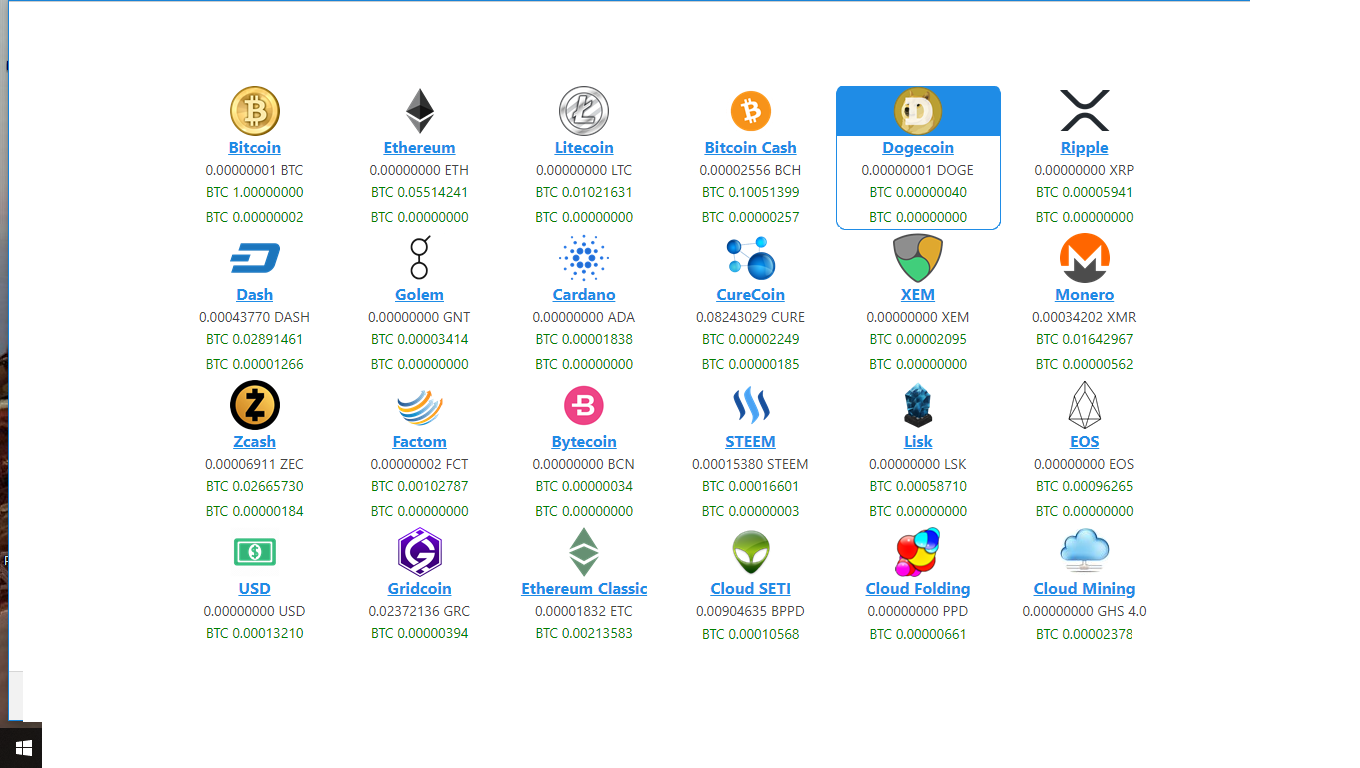This screenshot has height=768, width=1360.
Task: Open the Litecoin link
Action: (x=584, y=148)
